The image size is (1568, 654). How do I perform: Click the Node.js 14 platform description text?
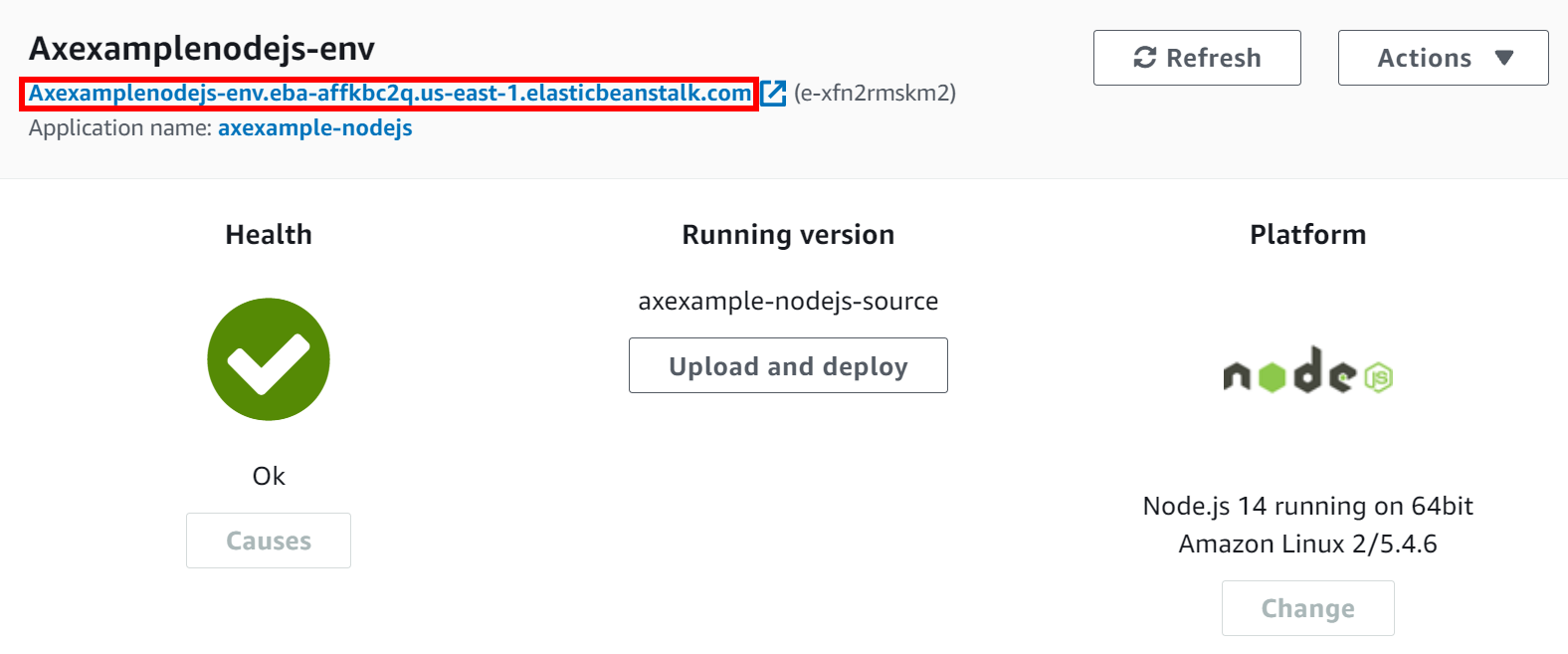click(x=1307, y=525)
